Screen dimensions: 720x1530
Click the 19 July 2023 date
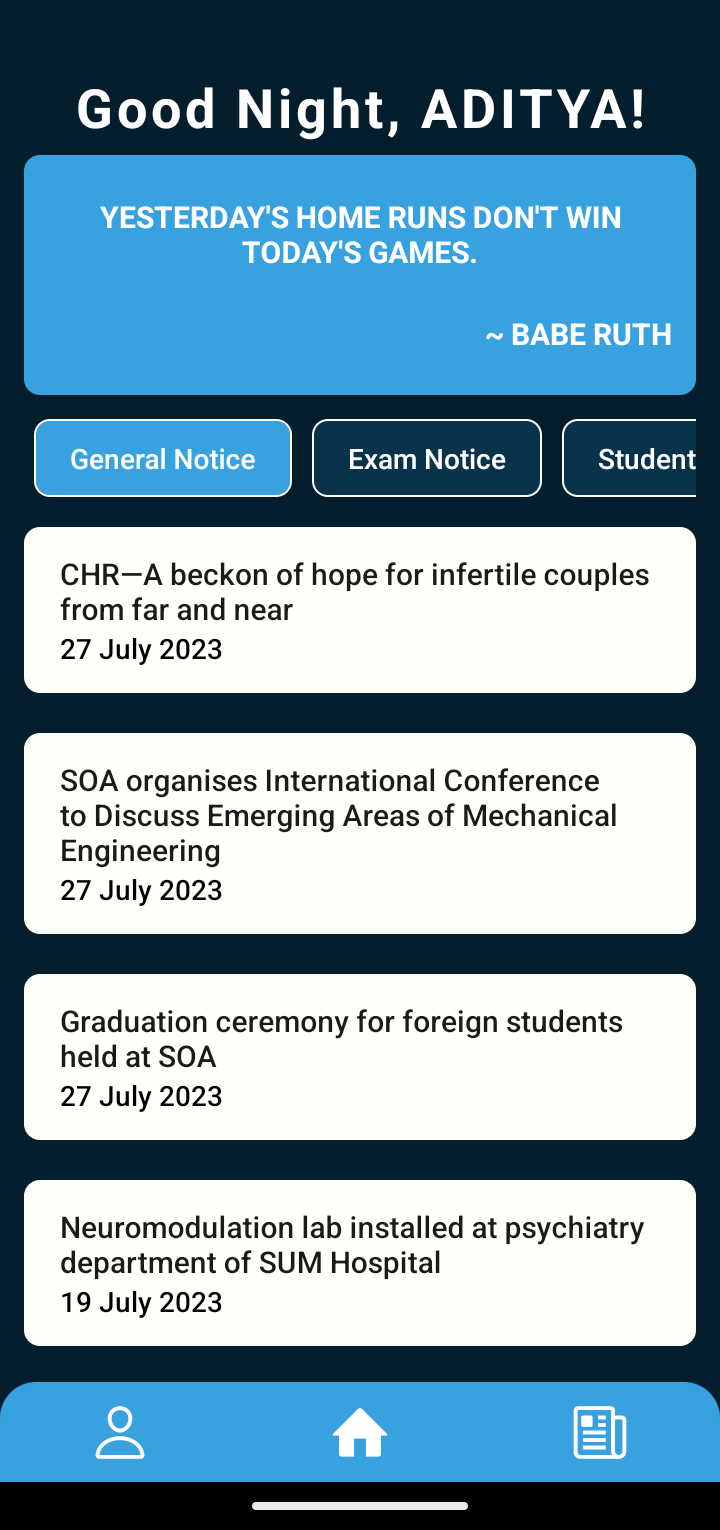click(x=141, y=1302)
